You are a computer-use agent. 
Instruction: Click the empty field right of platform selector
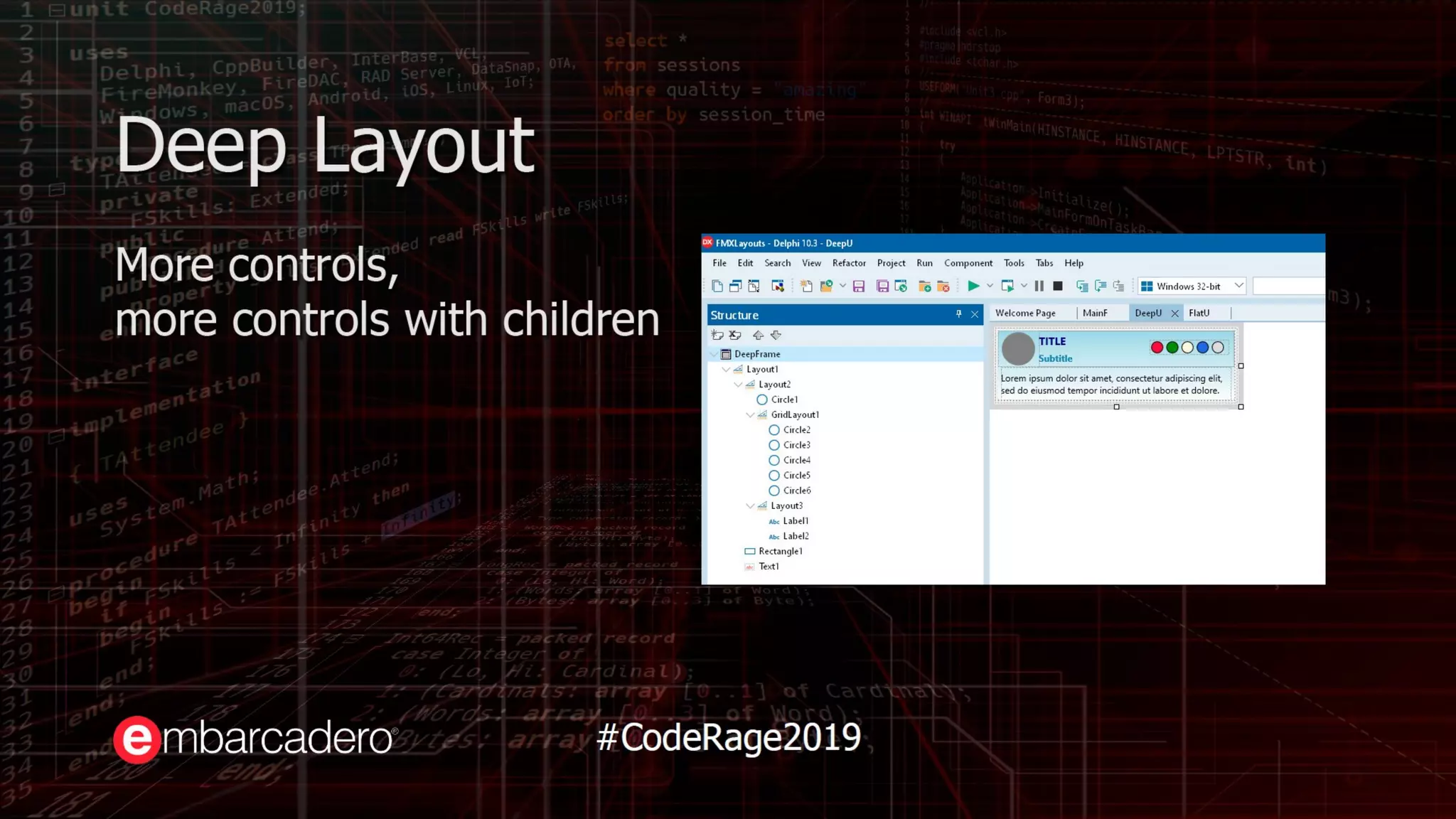[1288, 286]
